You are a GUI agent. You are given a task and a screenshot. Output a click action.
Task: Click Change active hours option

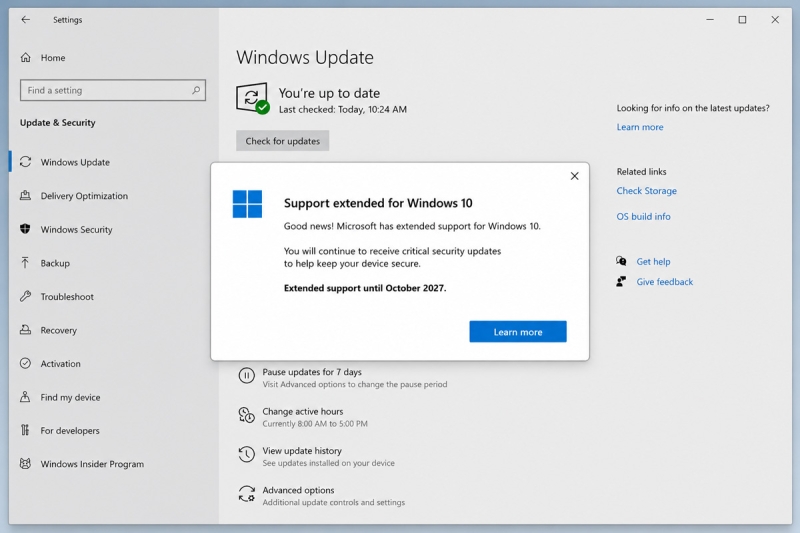(x=303, y=411)
